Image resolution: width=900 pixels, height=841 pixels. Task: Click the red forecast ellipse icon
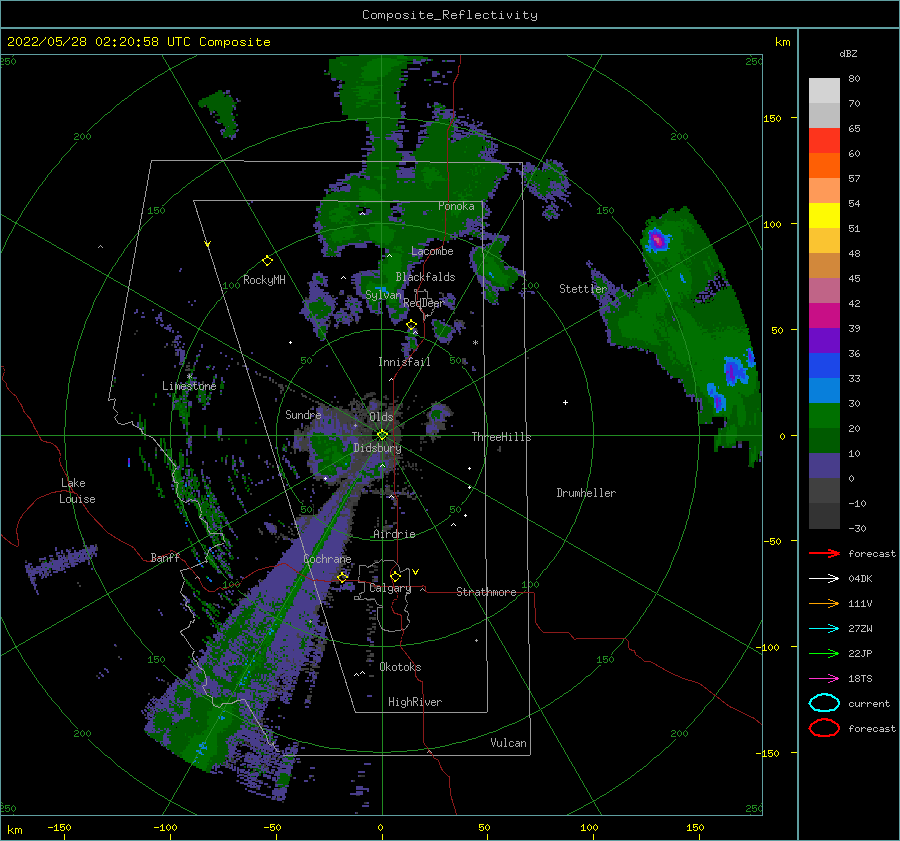pyautogui.click(x=824, y=728)
